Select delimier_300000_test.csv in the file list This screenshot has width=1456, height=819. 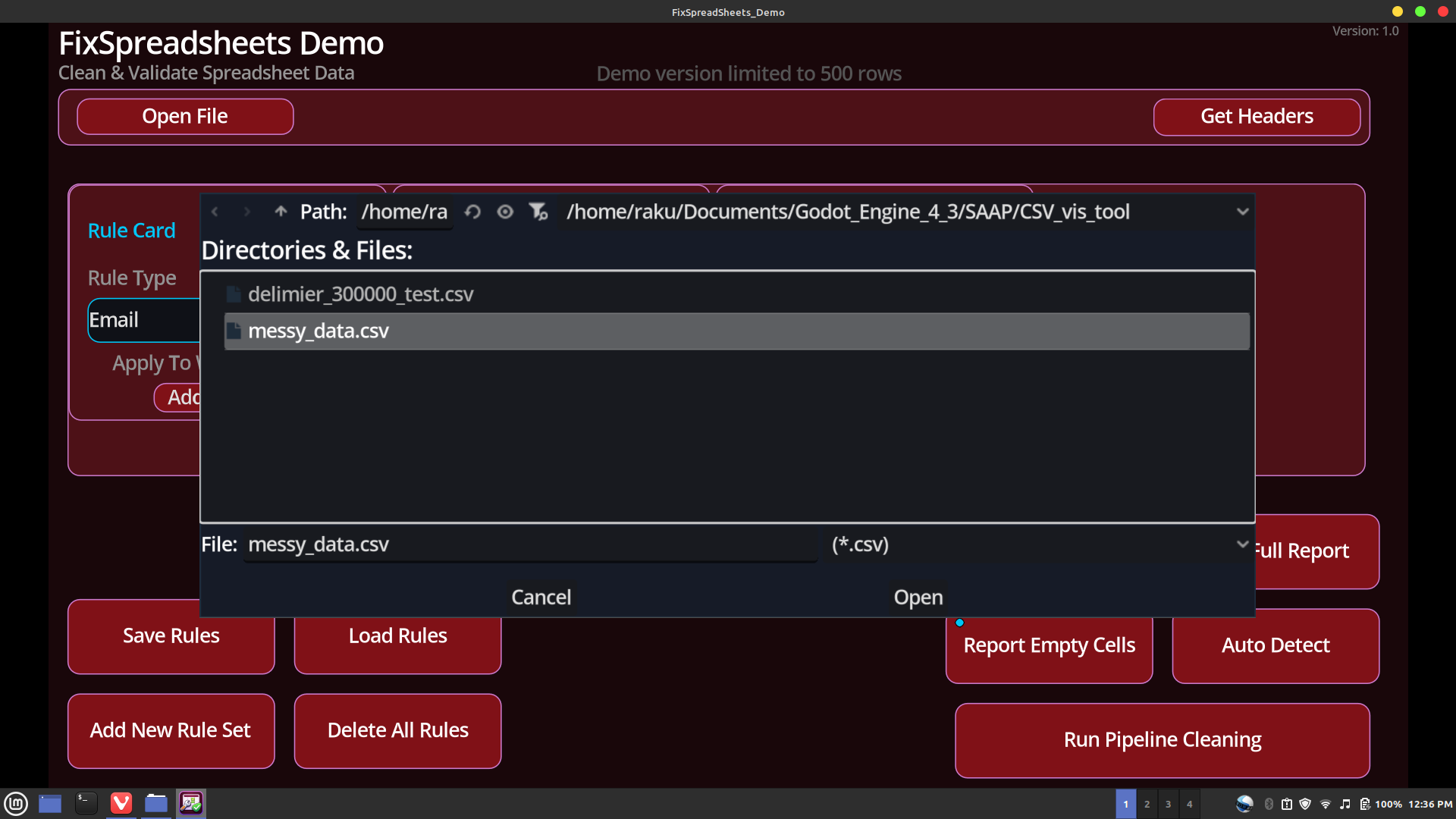pos(360,294)
